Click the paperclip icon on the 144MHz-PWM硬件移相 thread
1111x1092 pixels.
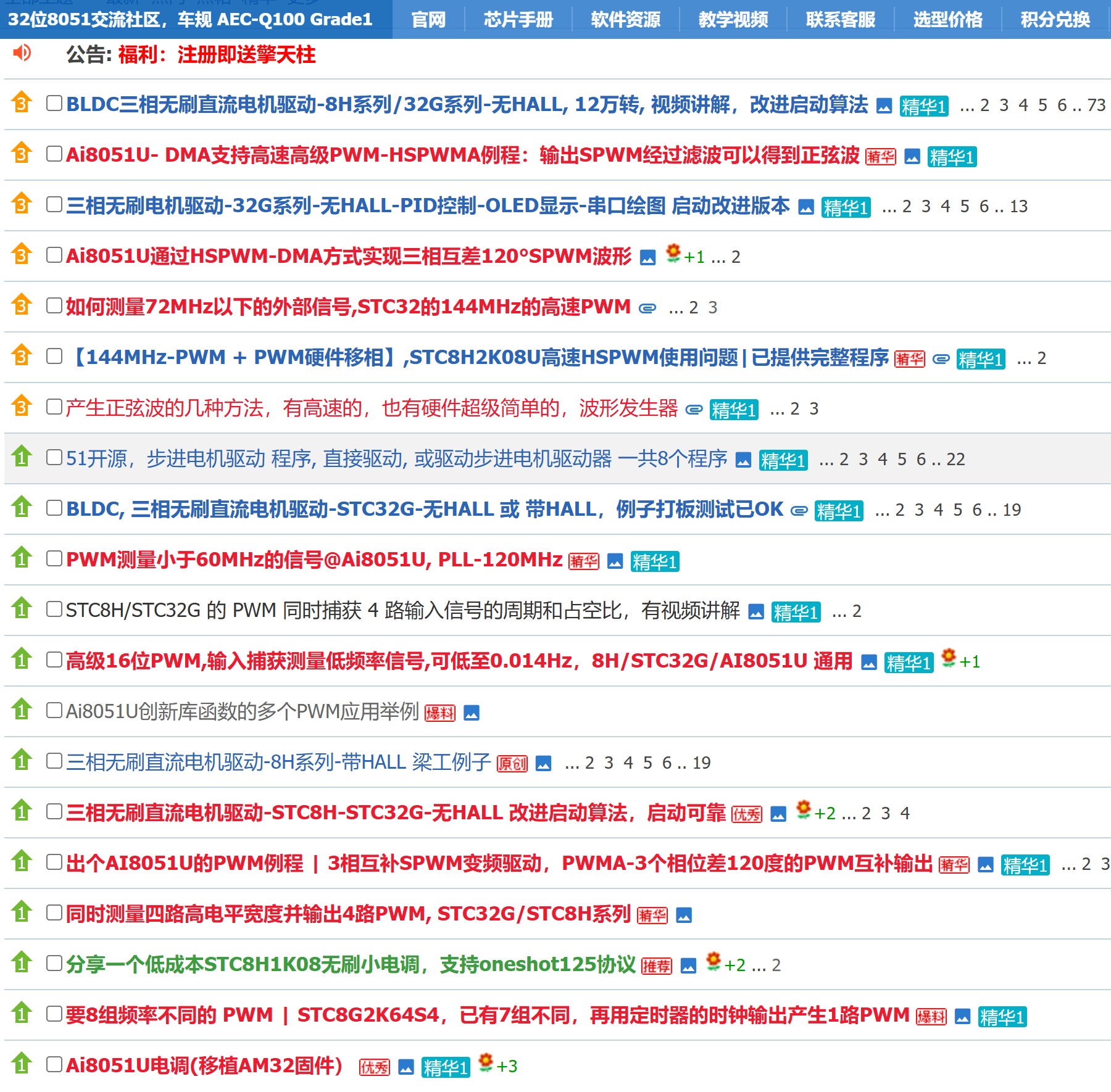click(941, 358)
